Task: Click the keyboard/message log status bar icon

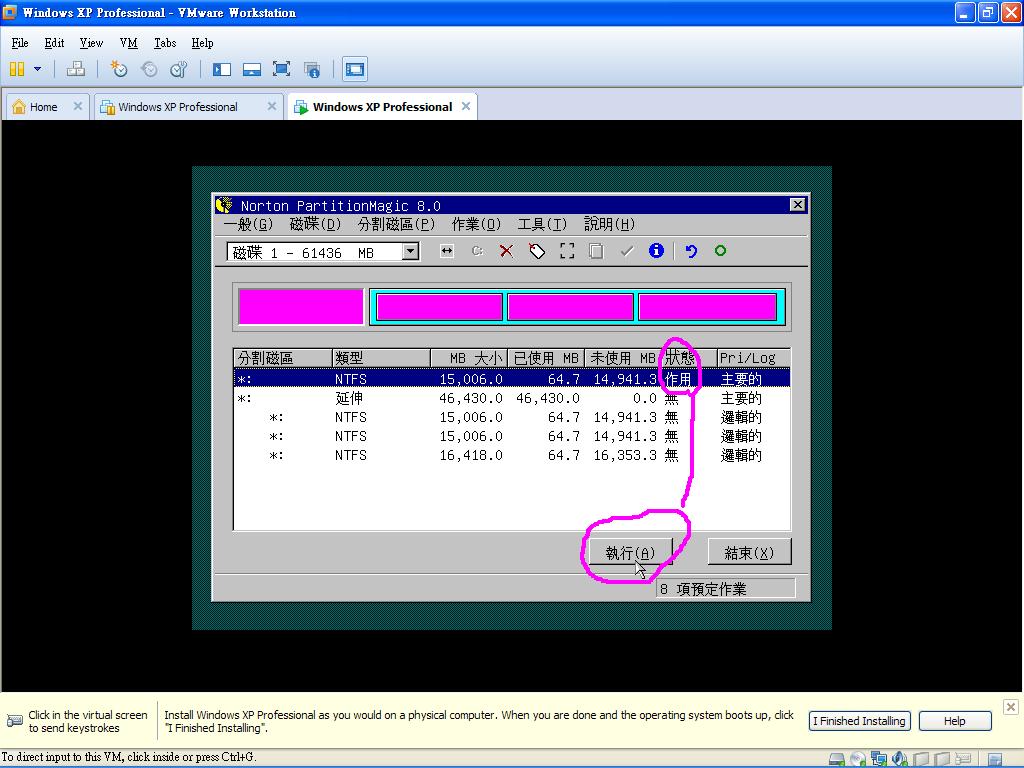Action: point(963,759)
